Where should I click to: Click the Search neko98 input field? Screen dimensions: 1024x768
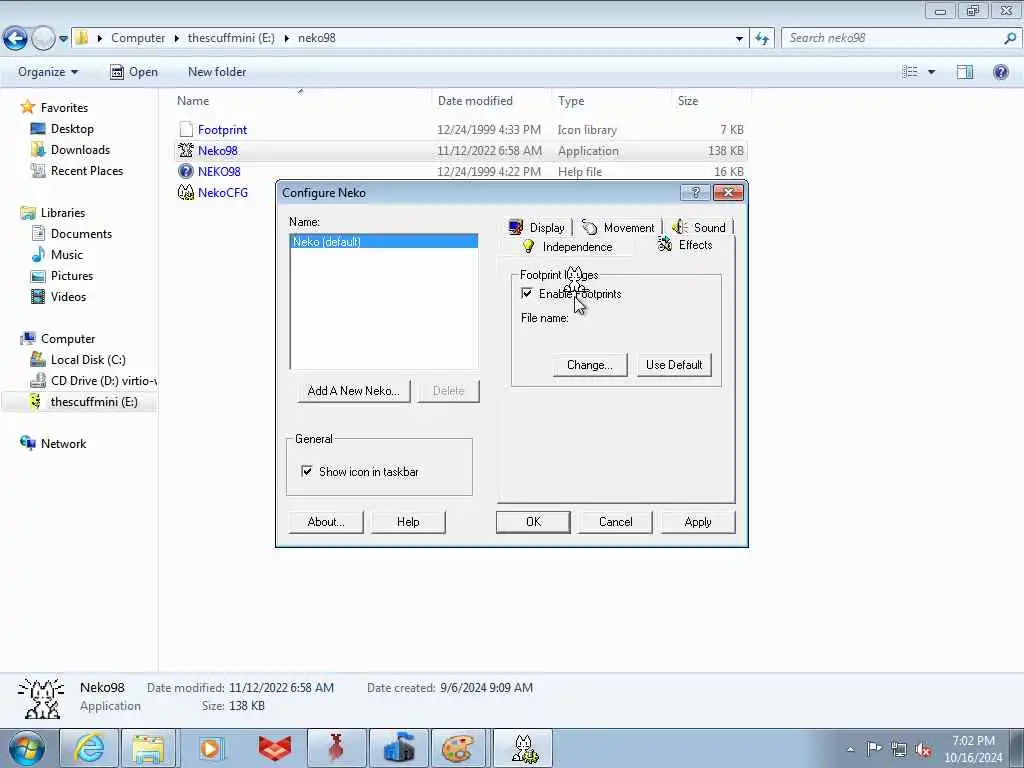tap(893, 39)
